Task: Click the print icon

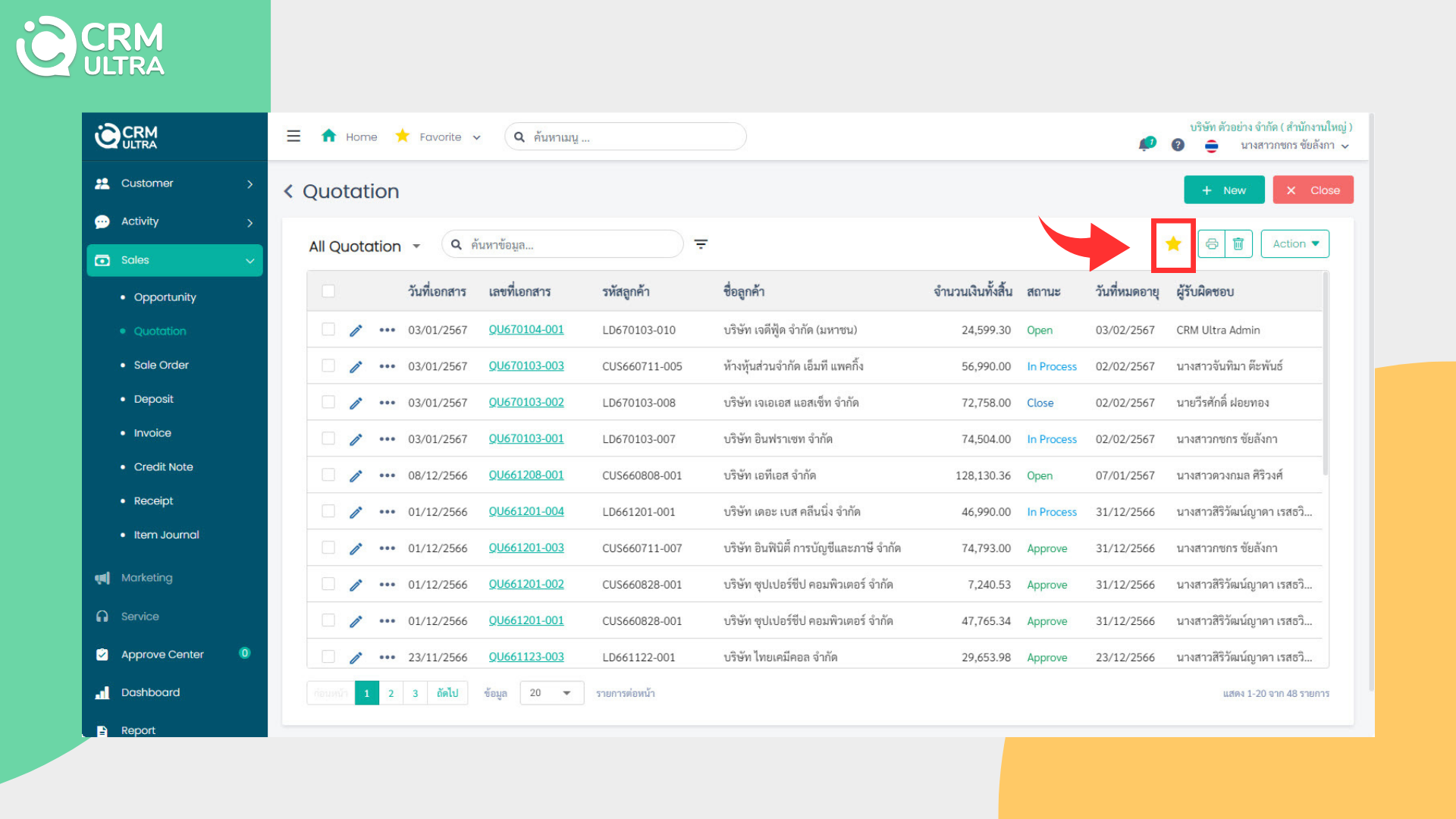Action: pos(1212,244)
